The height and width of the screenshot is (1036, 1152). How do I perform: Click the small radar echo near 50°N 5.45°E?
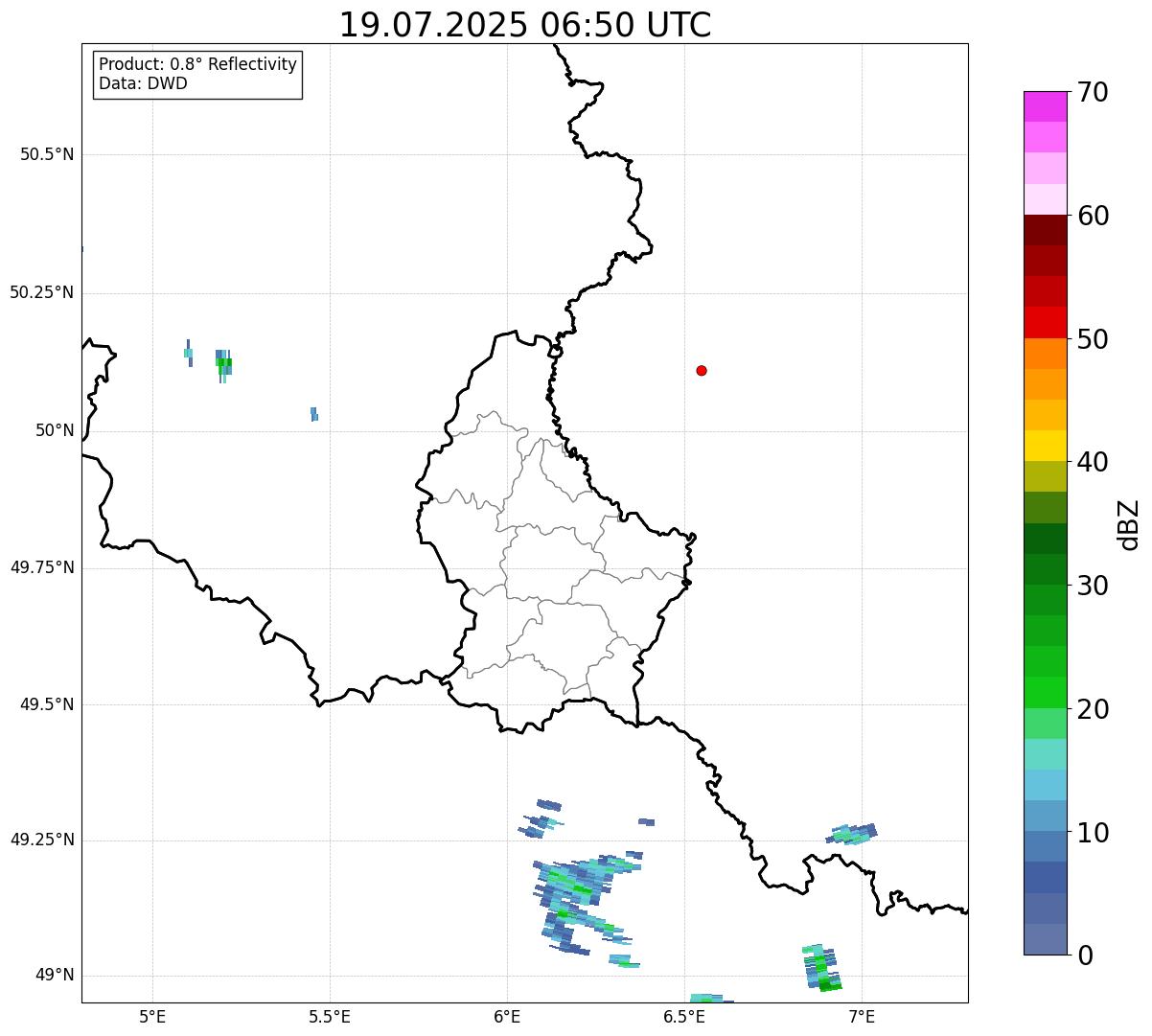click(x=314, y=414)
